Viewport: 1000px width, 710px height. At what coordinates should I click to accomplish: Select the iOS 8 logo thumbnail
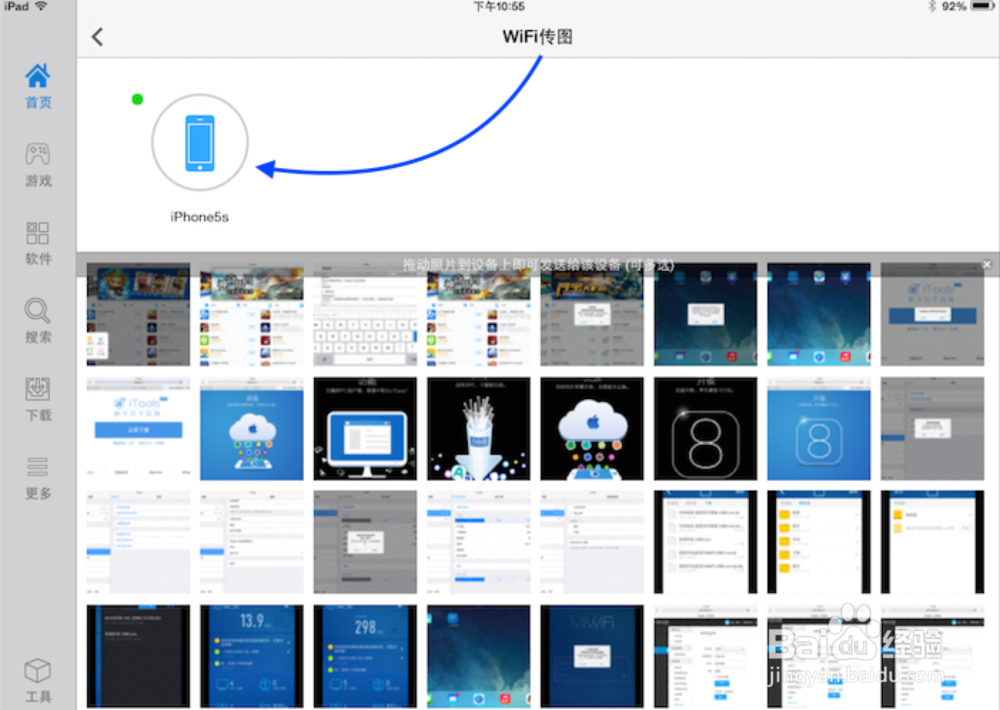point(705,428)
